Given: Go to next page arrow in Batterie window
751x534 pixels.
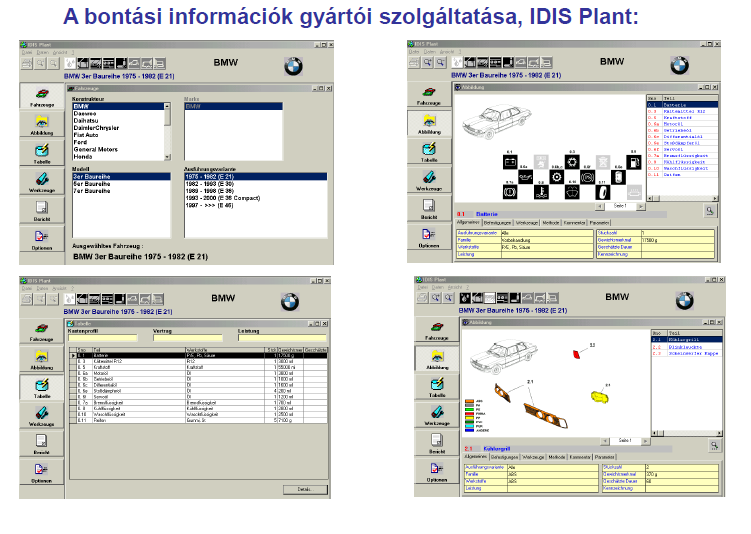Looking at the screenshot, I should 640,206.
